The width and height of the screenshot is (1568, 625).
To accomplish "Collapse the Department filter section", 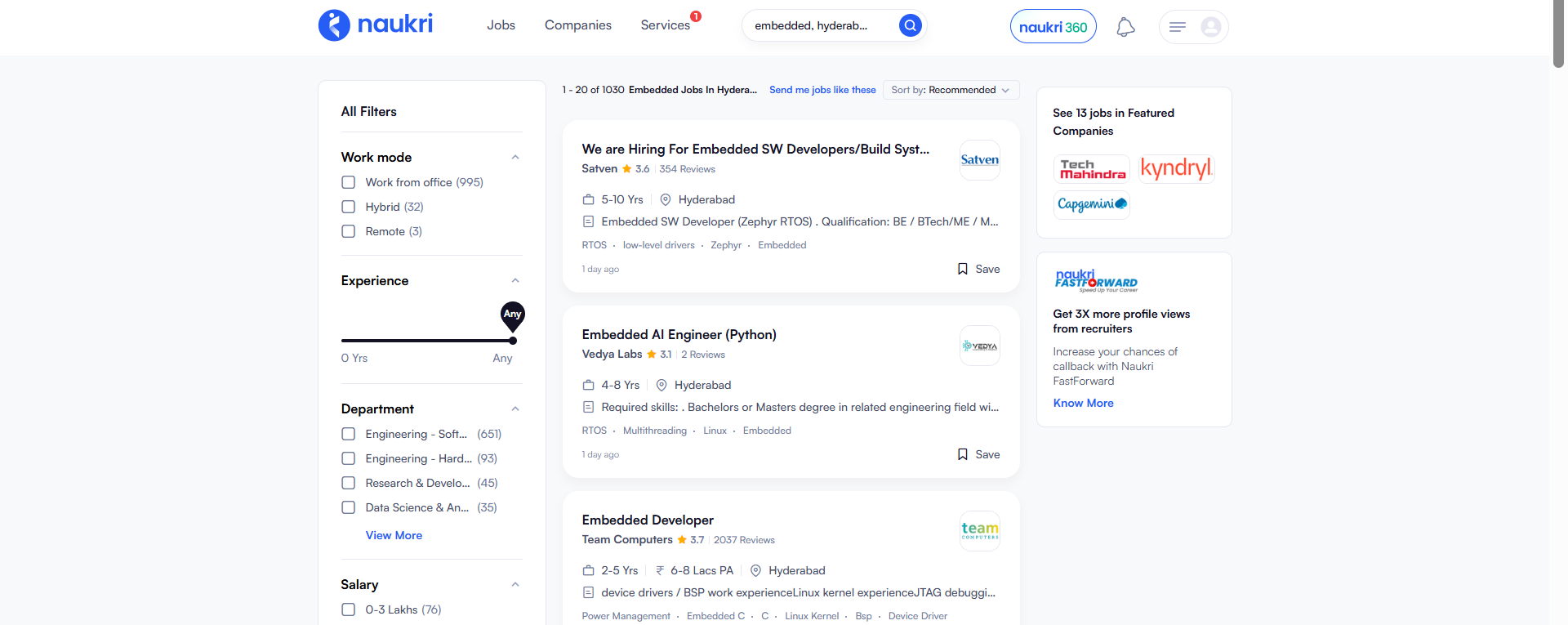I will click(515, 408).
